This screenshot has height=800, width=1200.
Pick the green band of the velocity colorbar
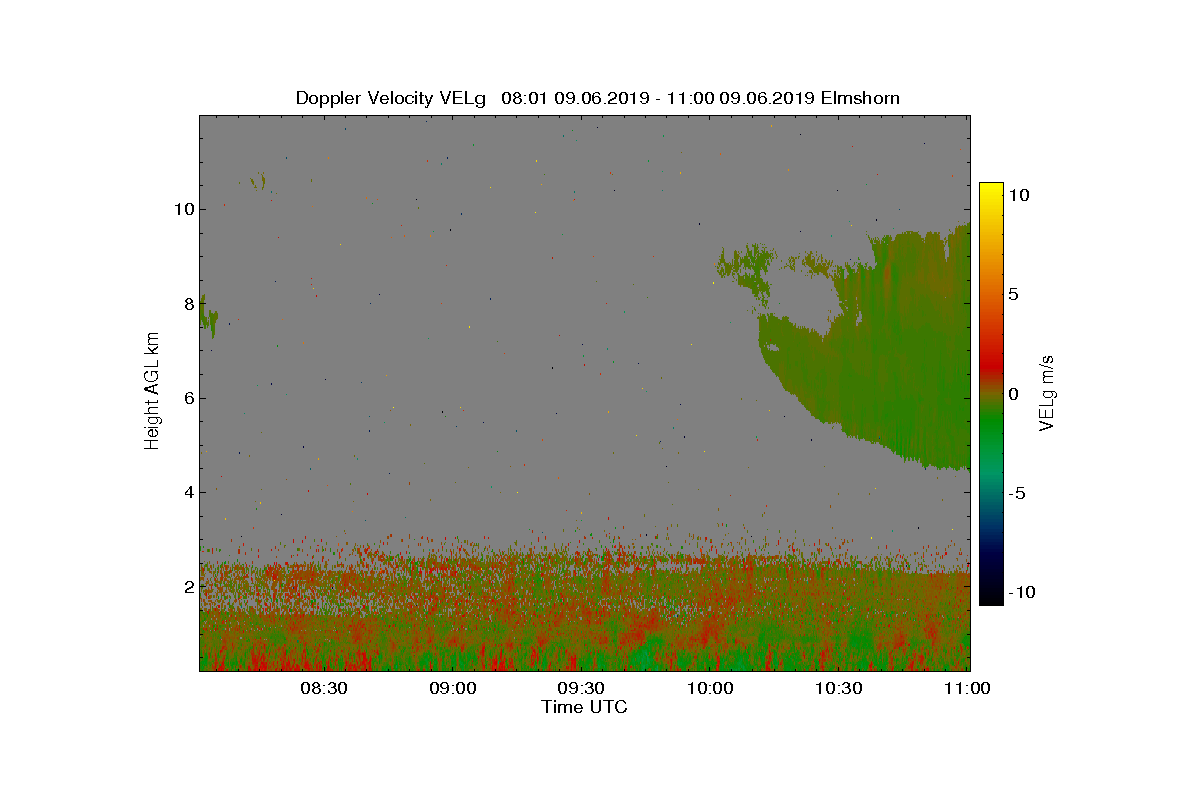pos(991,425)
